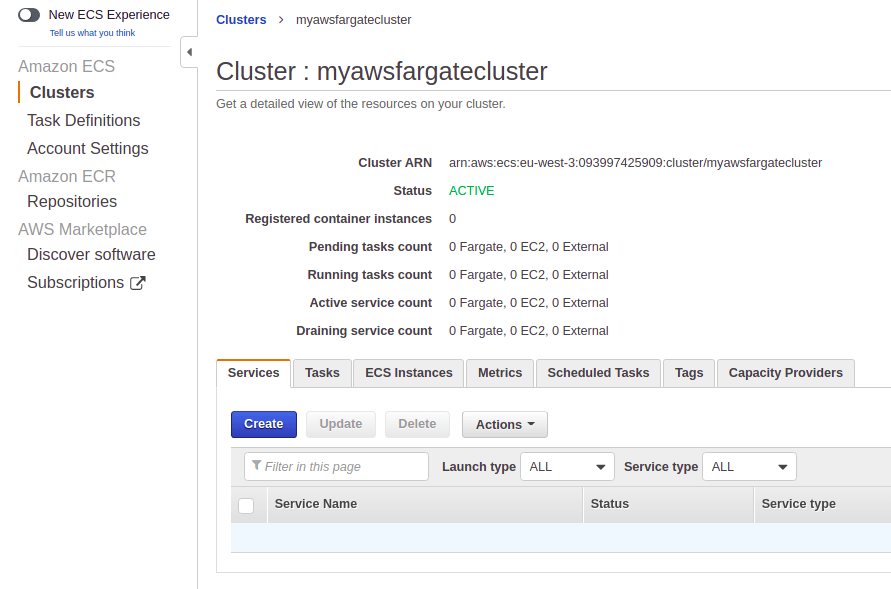Open the ECS Instances tab

tap(408, 373)
